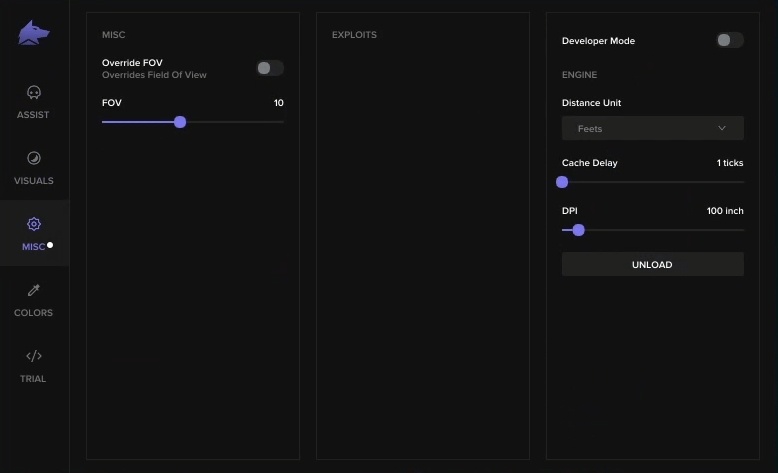
Task: Click the Cache Delay slider handle
Action: point(562,182)
